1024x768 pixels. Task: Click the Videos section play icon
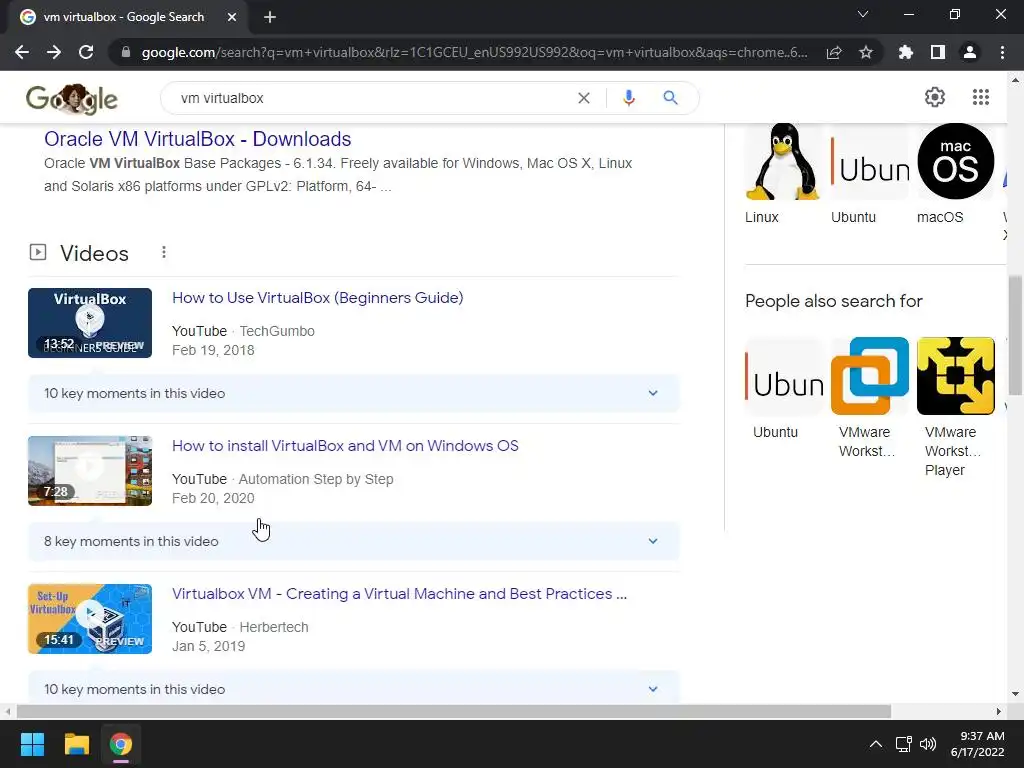click(38, 252)
